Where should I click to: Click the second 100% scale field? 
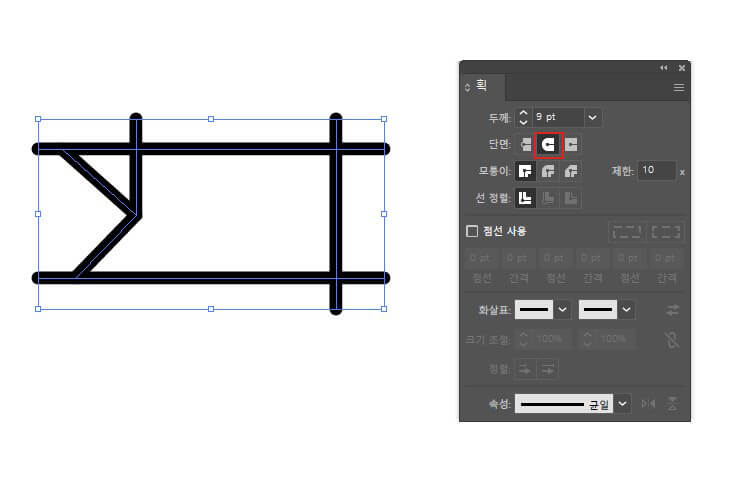pos(616,339)
